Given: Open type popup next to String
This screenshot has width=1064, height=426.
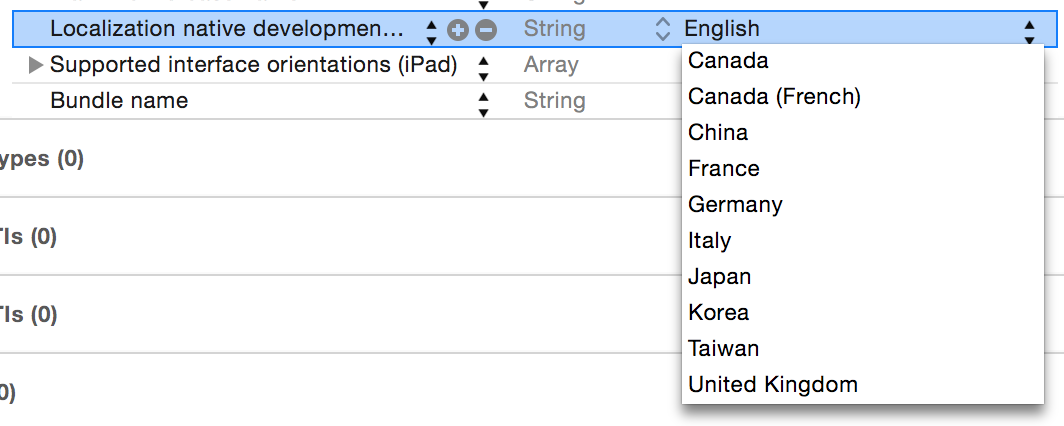Looking at the screenshot, I should (x=662, y=29).
